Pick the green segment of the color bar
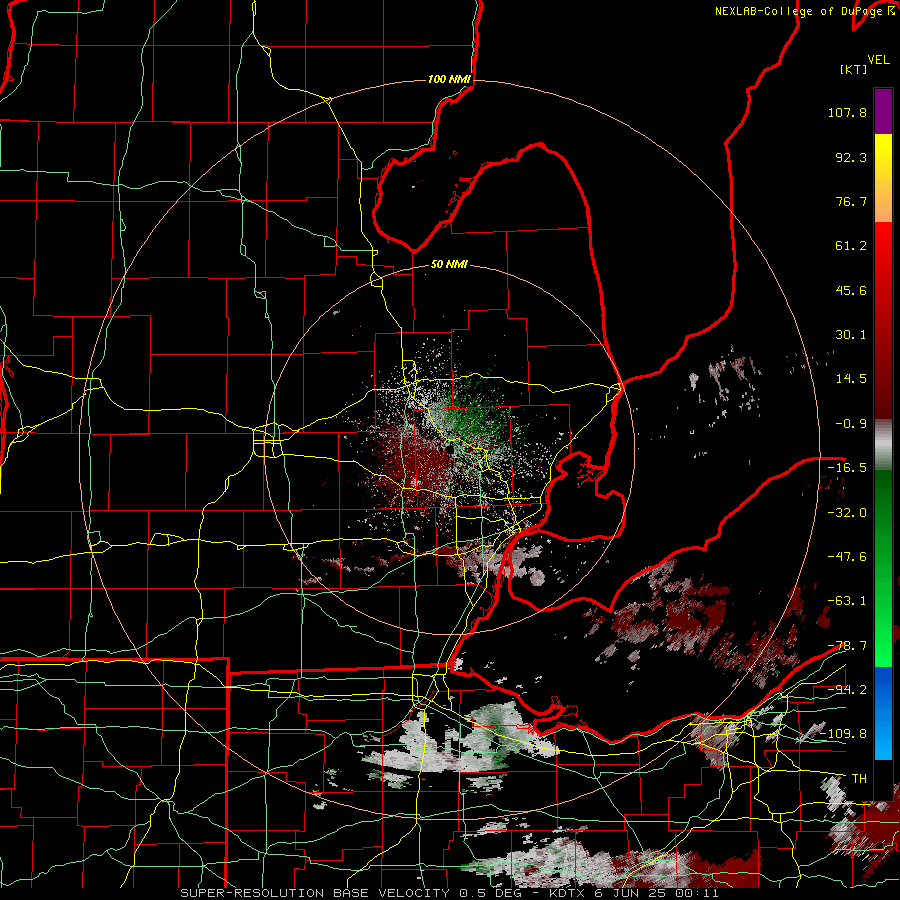 [x=883, y=568]
